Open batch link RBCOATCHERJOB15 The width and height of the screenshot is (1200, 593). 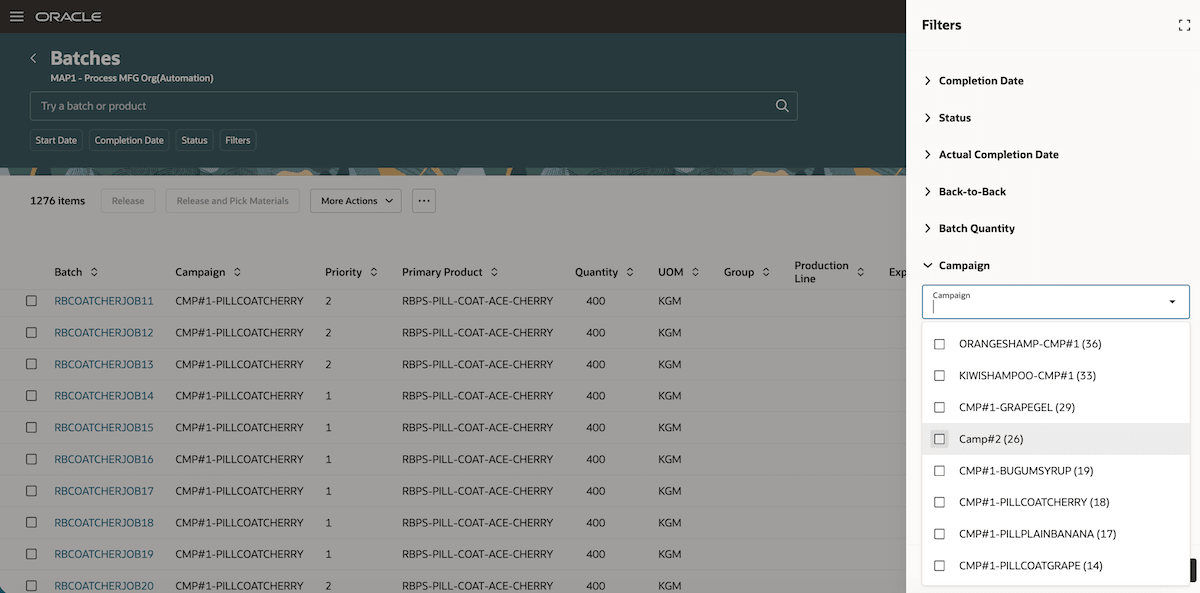104,428
